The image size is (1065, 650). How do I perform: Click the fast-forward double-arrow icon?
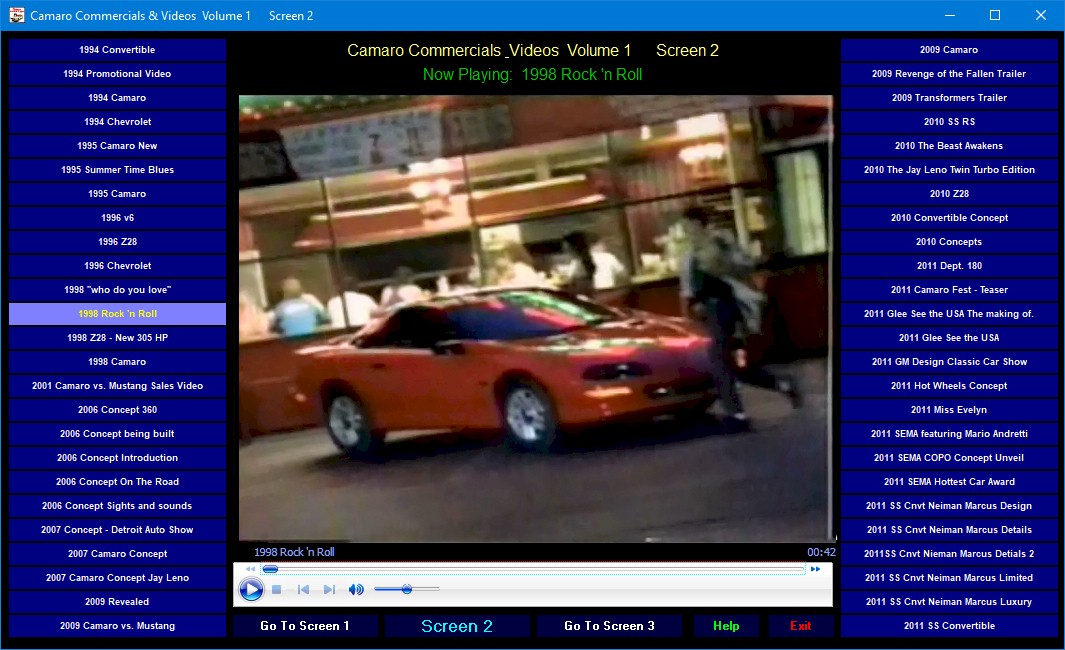click(x=815, y=568)
